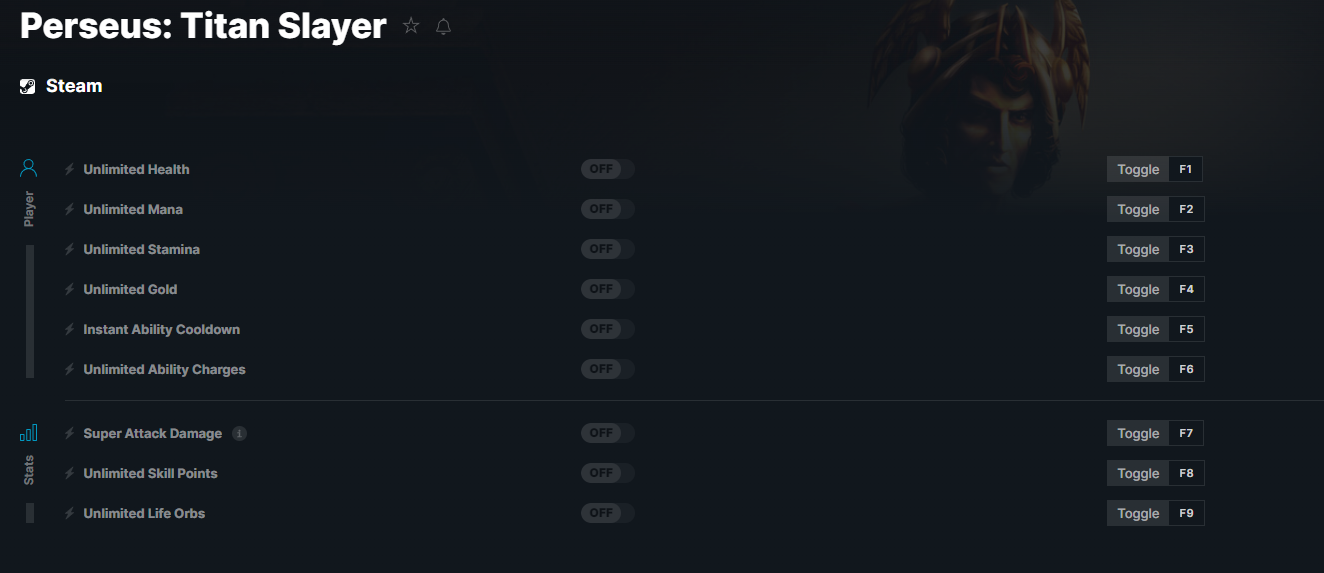Viewport: 1324px width, 573px height.
Task: Click the Toggle button for F3 Stamina
Action: [x=1138, y=249]
